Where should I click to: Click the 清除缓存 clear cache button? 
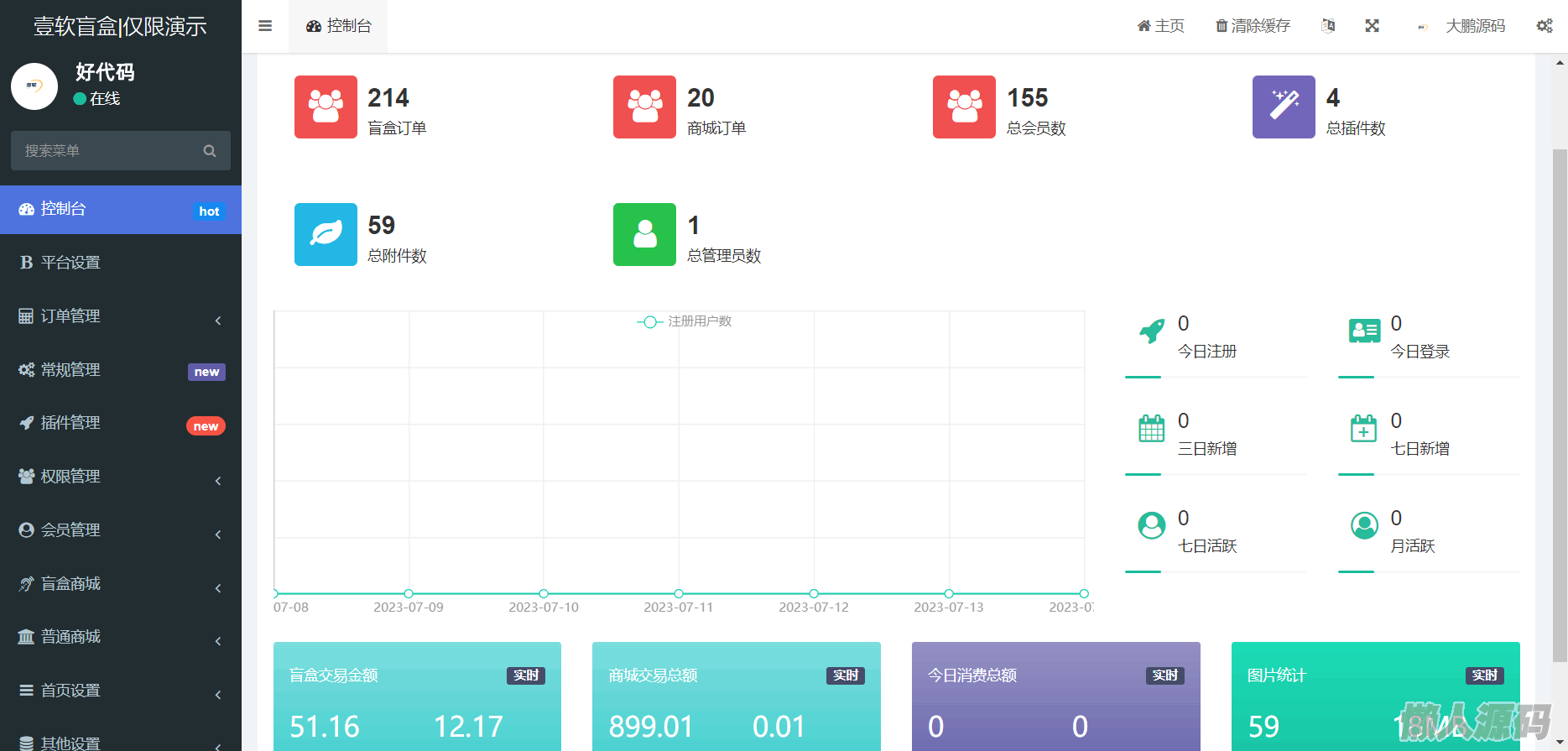1253,26
